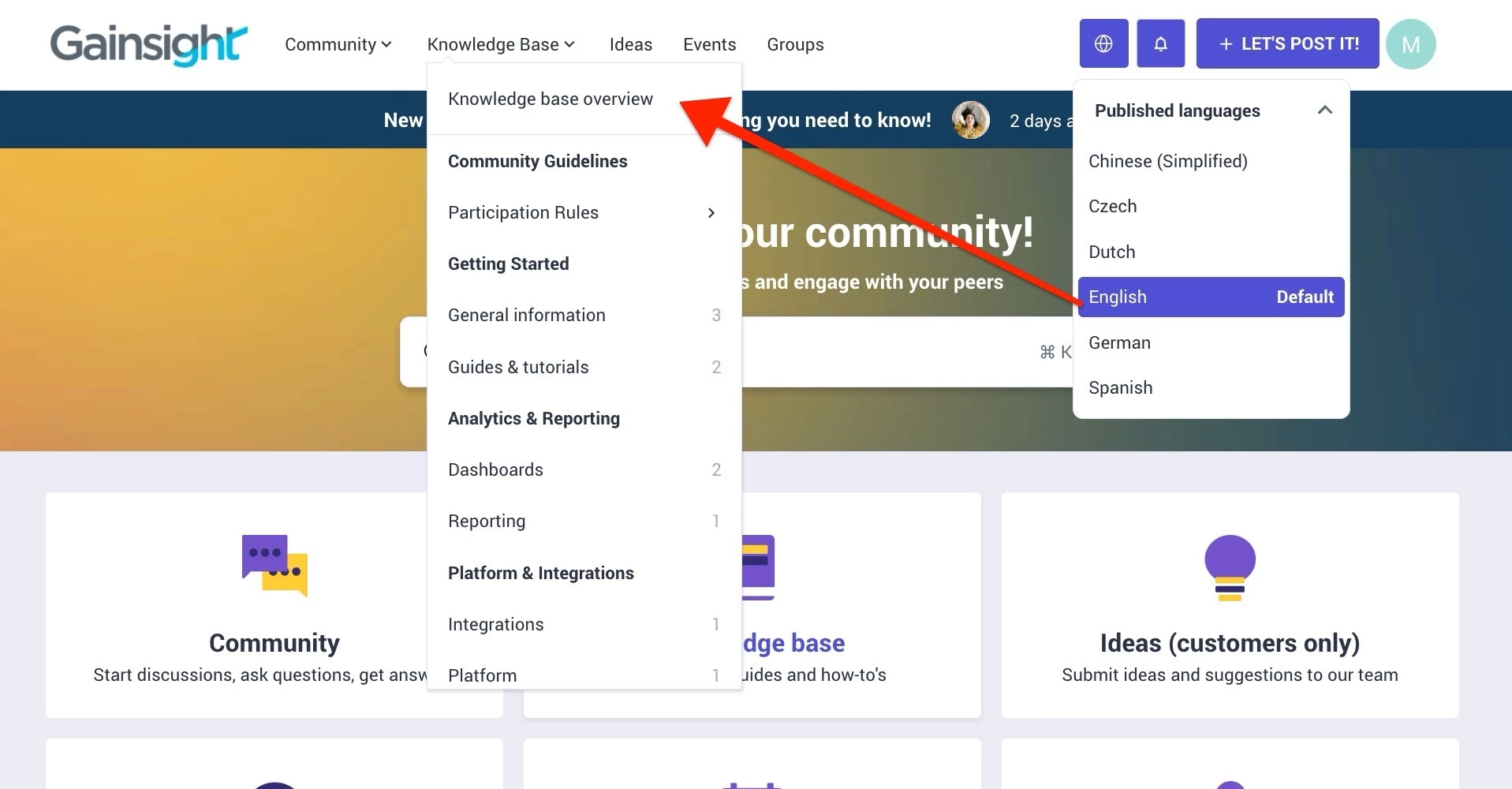Open Dashboards category
Screen dimensions: 1512x789
(x=584, y=469)
